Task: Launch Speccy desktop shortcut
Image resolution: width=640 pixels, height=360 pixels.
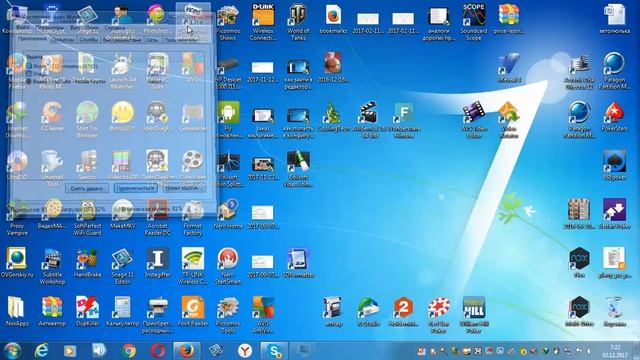Action: (x=87, y=165)
